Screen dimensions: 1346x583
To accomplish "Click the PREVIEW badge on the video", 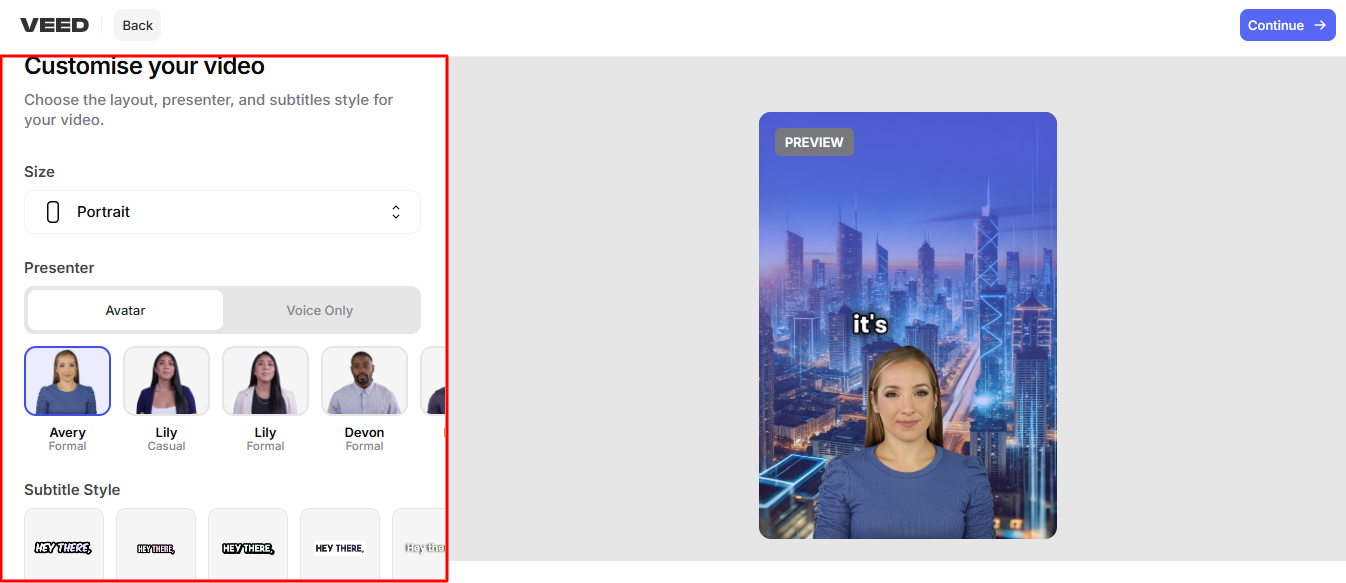I will (x=814, y=142).
